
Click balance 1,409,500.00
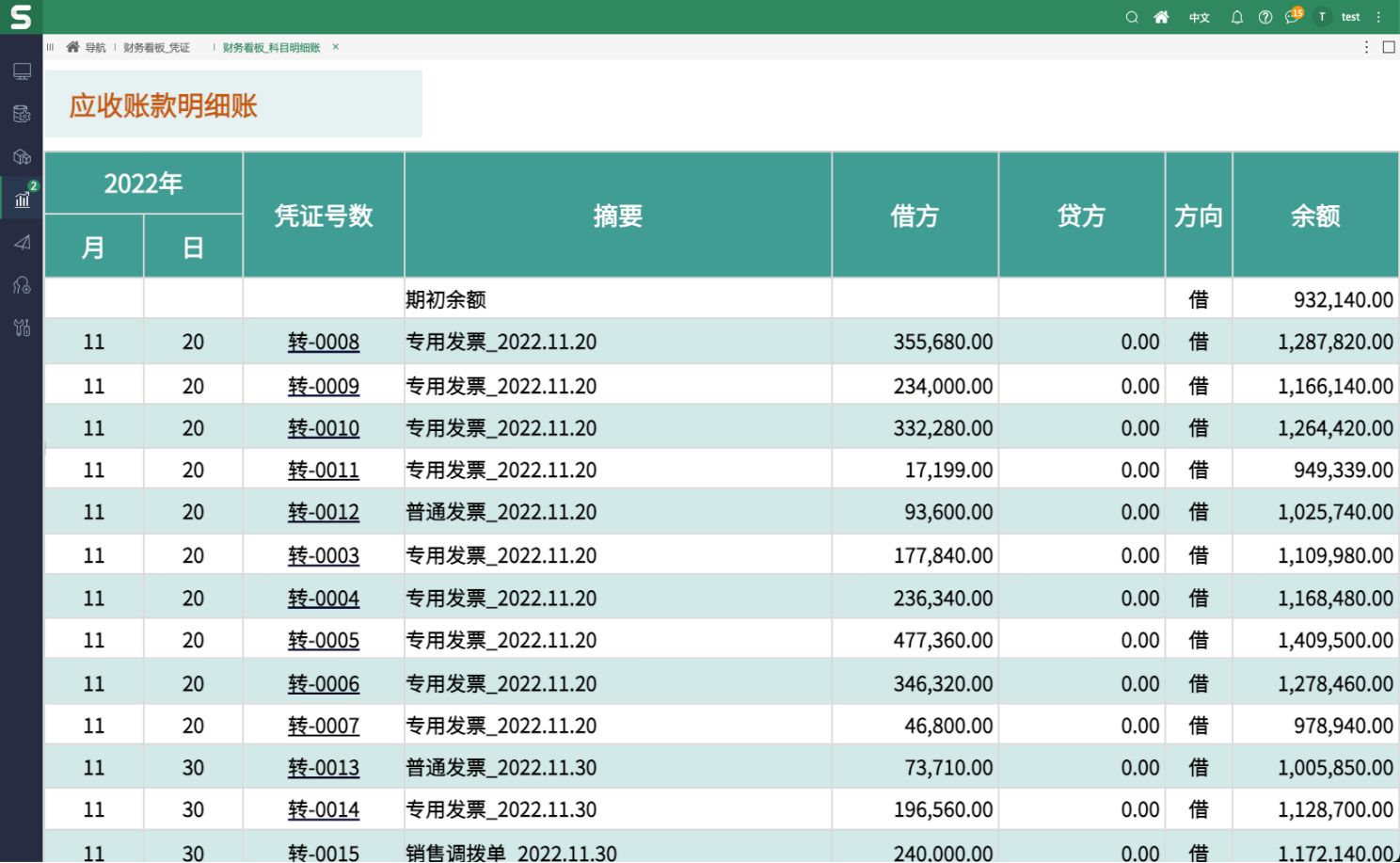tap(1336, 641)
